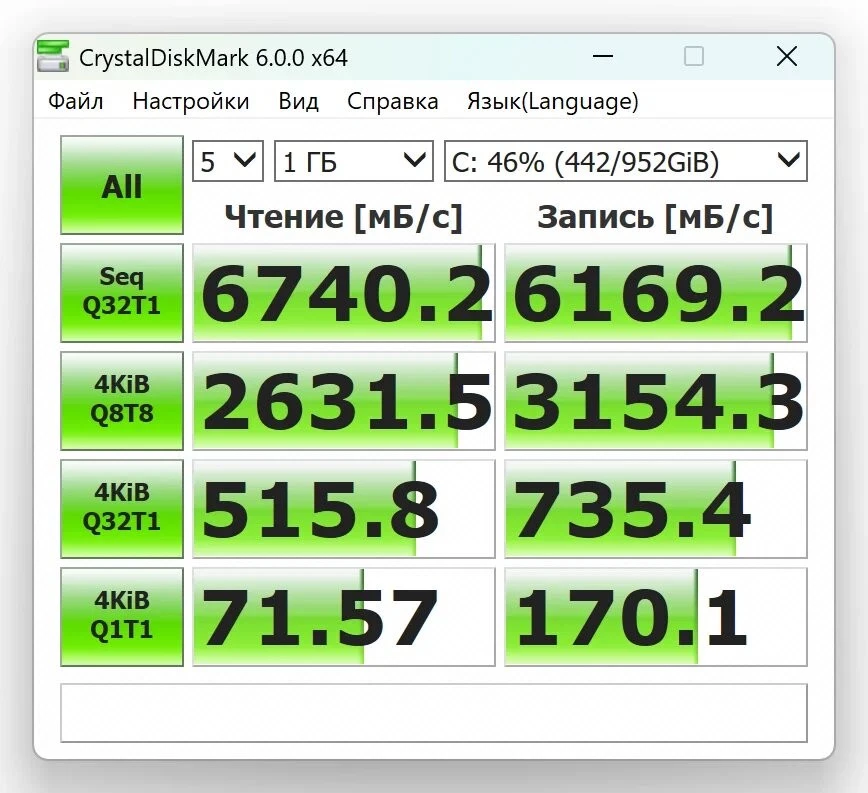Open the Файл menu
Image resolution: width=868 pixels, height=793 pixels.
pyautogui.click(x=76, y=101)
